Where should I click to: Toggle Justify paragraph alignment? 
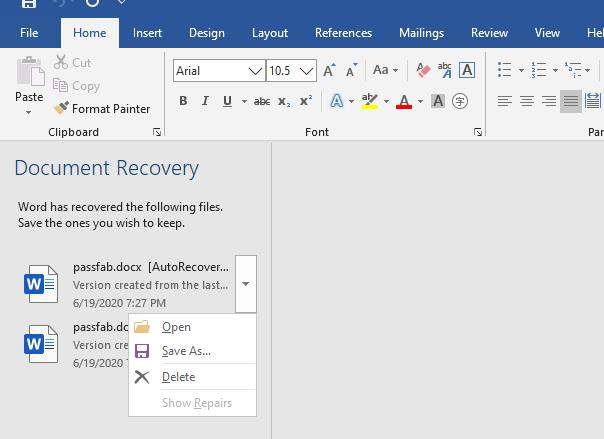click(x=570, y=101)
